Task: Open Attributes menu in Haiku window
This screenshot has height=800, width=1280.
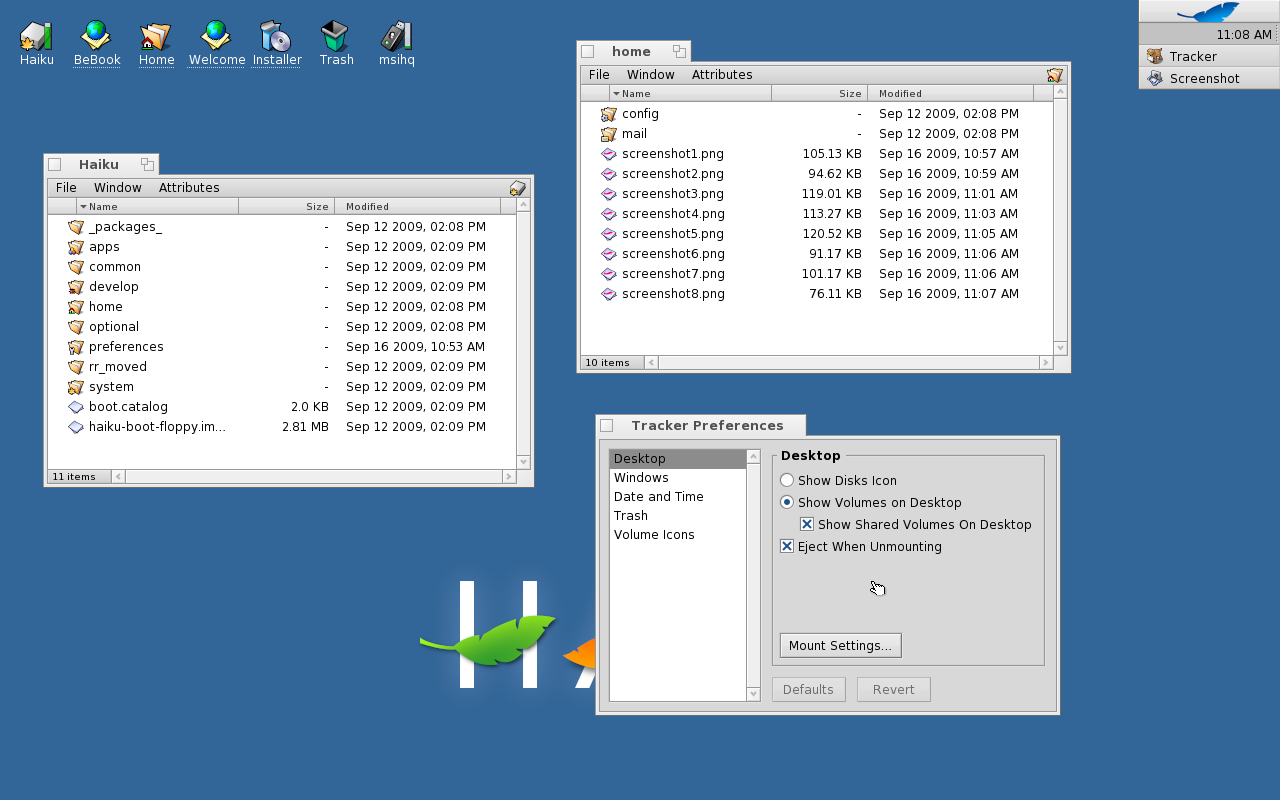Action: click(x=189, y=188)
